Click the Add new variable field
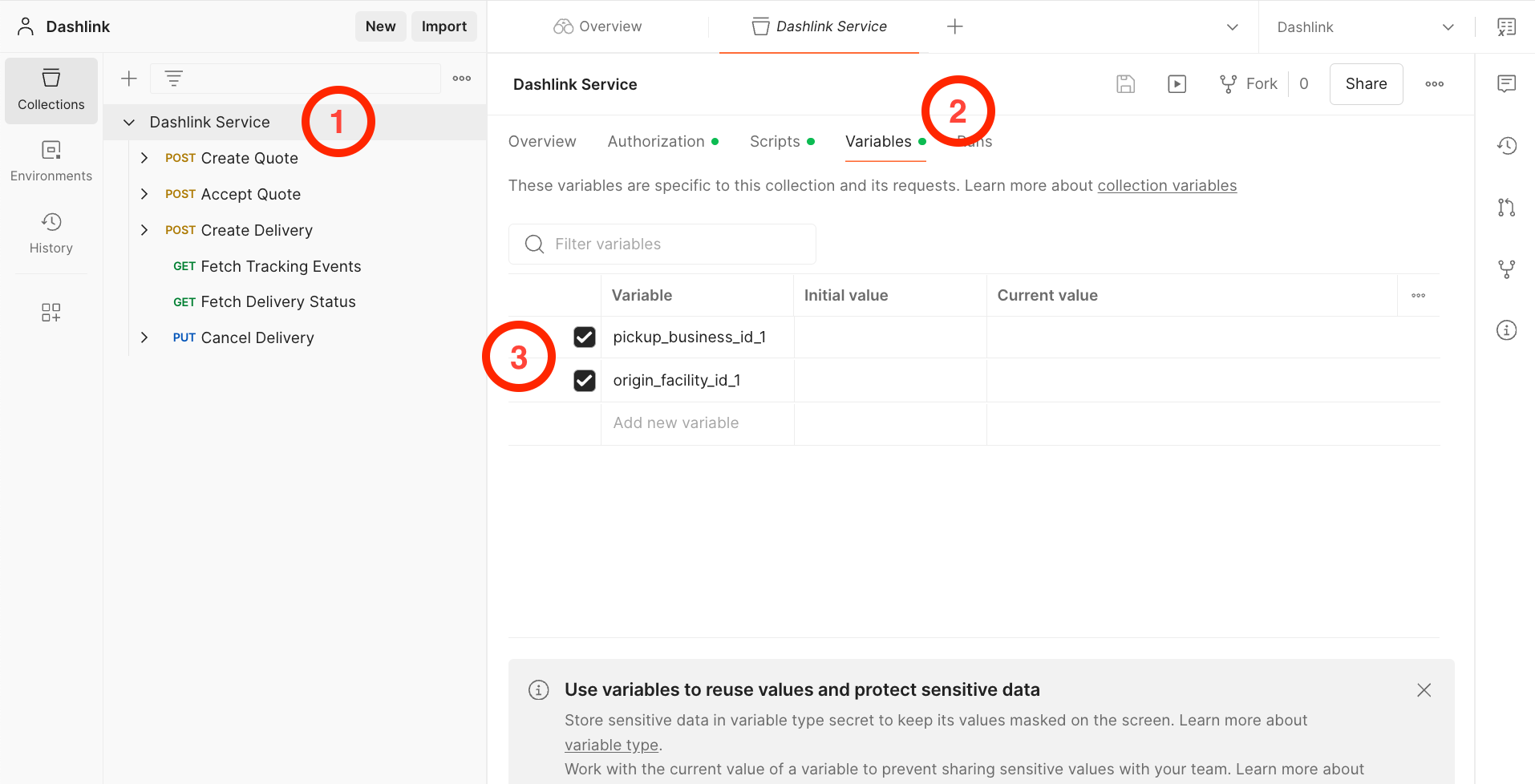The width and height of the screenshot is (1535, 784). (x=697, y=423)
